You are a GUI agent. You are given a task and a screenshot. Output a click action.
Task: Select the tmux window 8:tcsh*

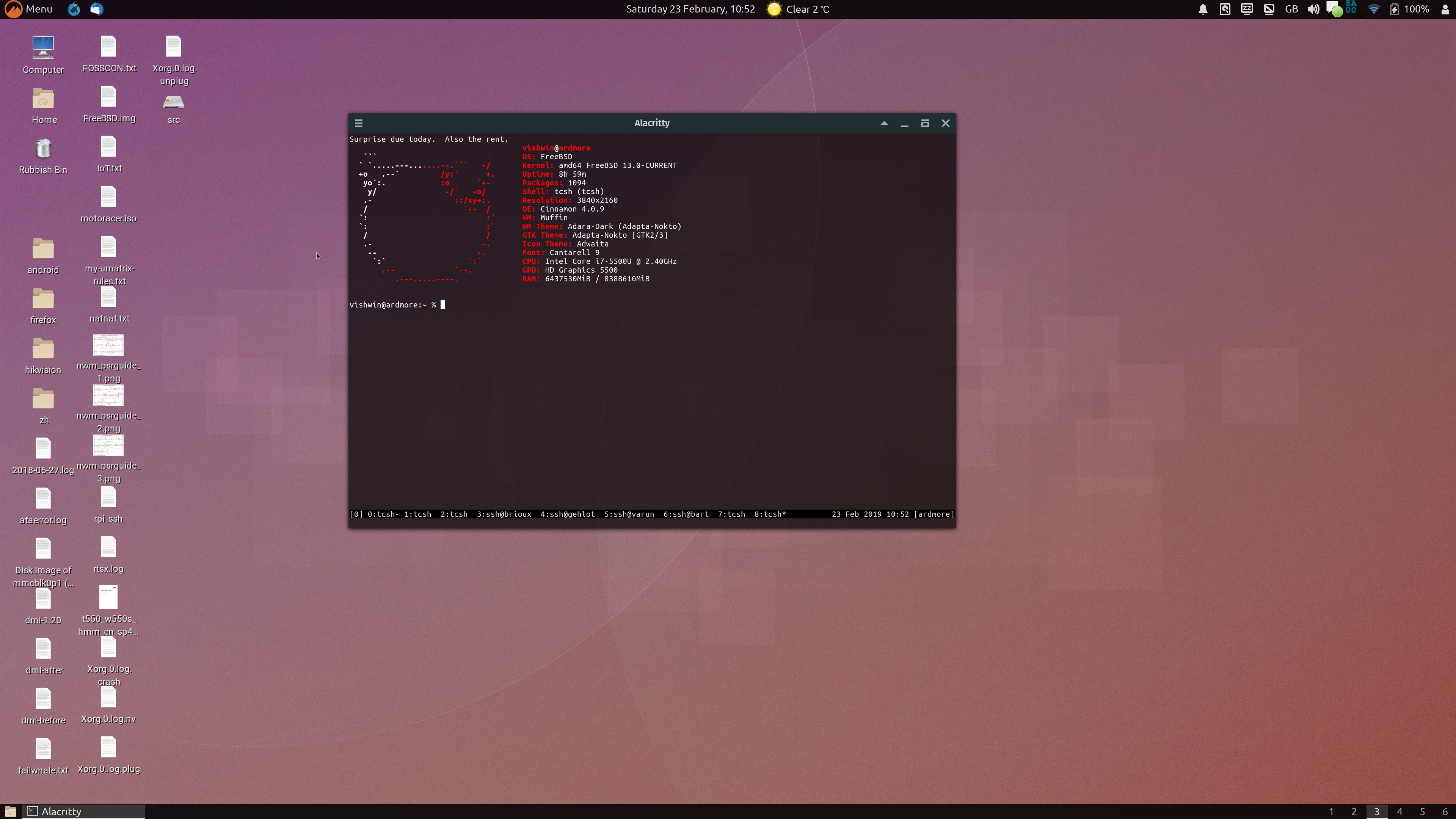pyautogui.click(x=770, y=515)
